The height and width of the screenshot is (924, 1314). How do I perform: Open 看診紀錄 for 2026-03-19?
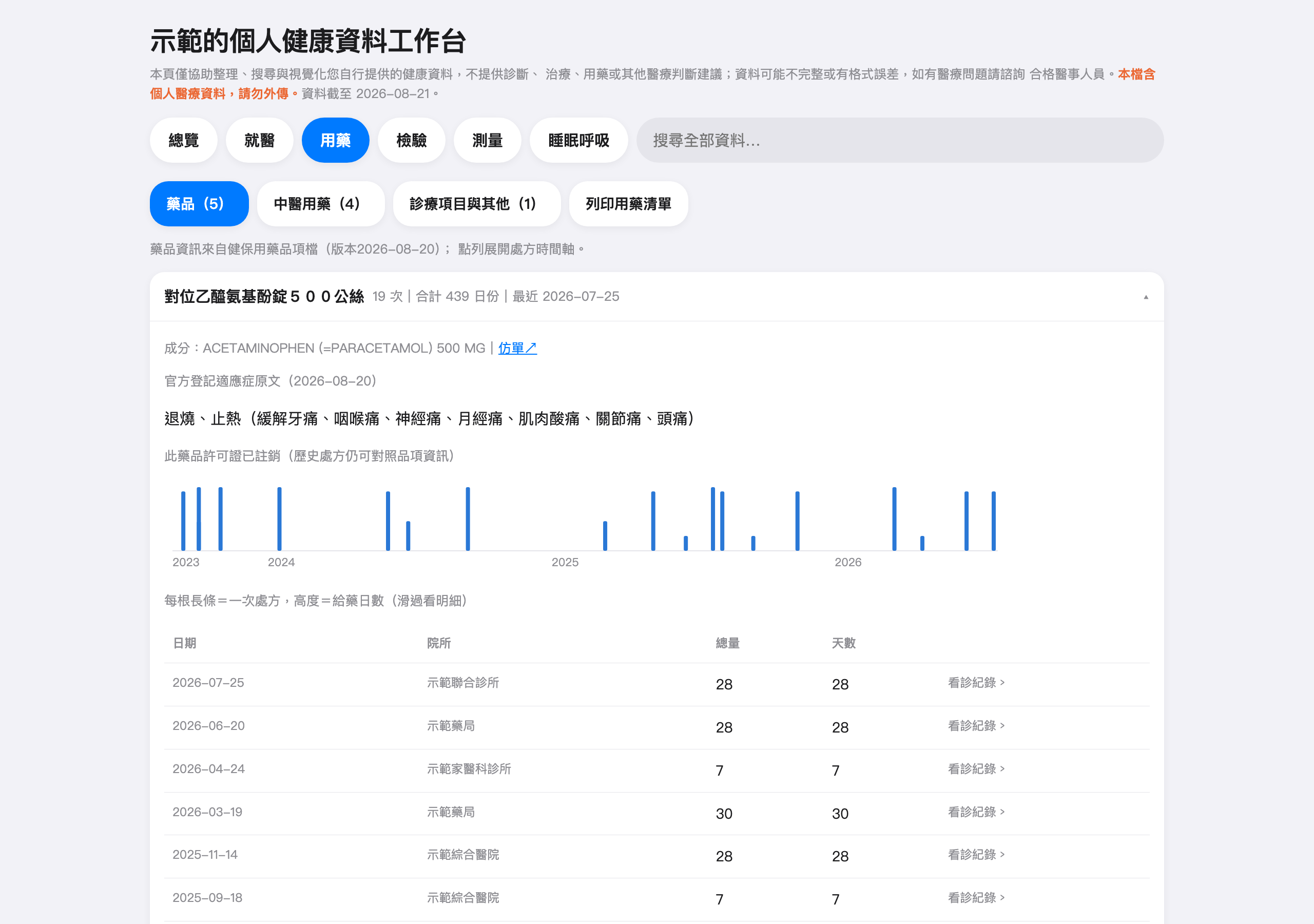point(976,812)
